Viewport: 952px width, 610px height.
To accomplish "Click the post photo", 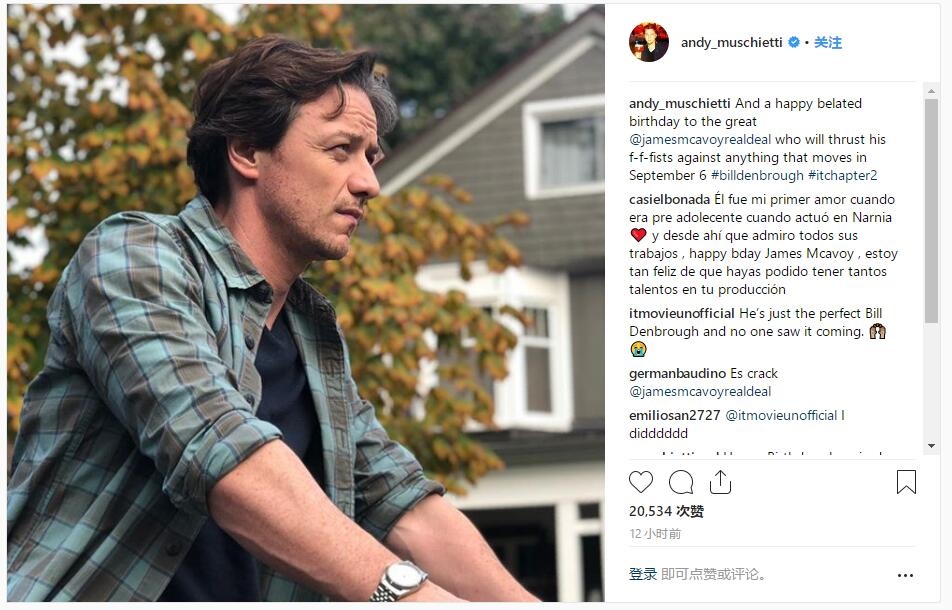I will pyautogui.click(x=305, y=304).
